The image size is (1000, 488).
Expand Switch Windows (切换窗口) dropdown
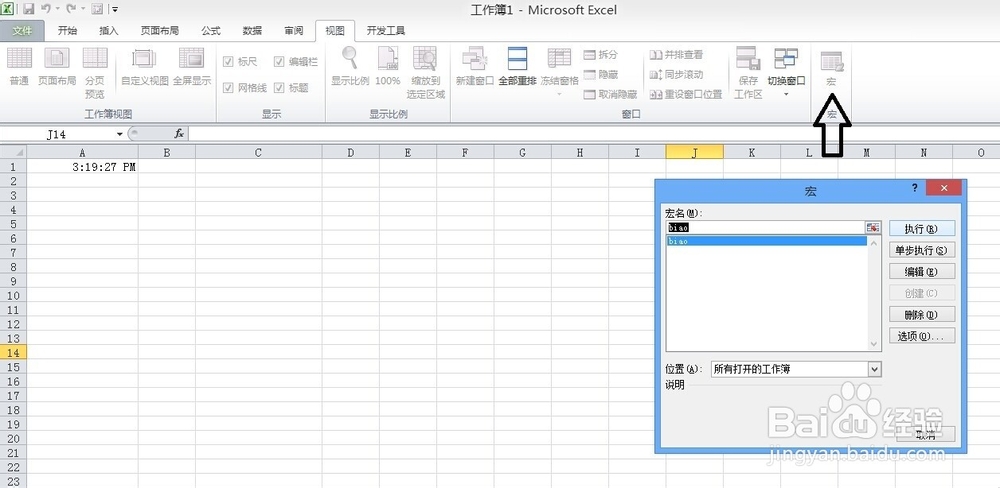click(786, 94)
